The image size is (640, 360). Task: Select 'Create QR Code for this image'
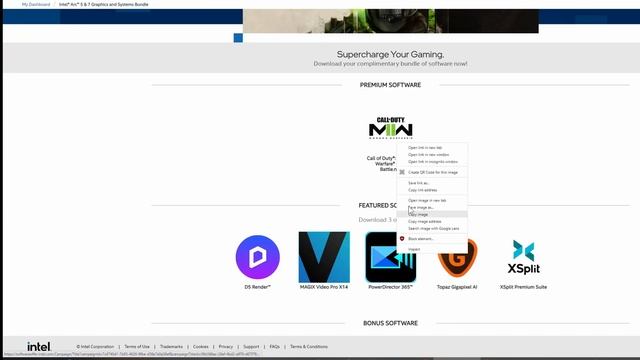(432, 172)
